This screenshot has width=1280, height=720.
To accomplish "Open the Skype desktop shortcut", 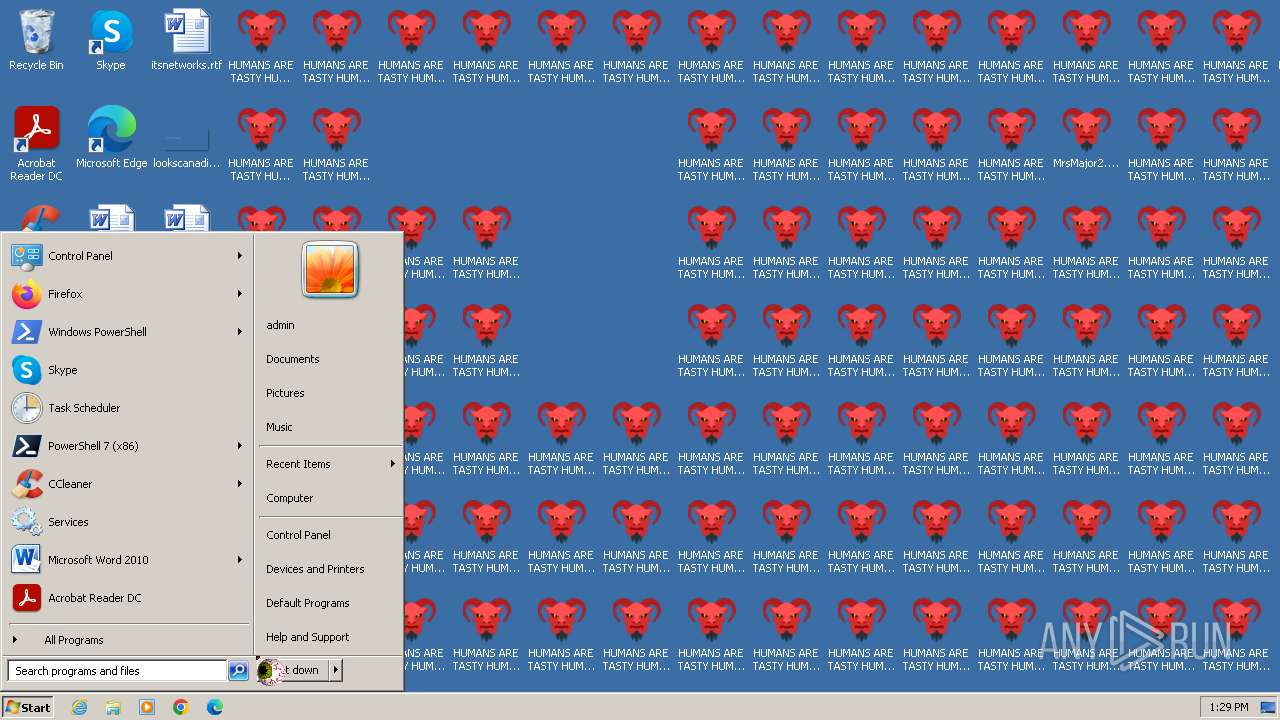I will 111,40.
